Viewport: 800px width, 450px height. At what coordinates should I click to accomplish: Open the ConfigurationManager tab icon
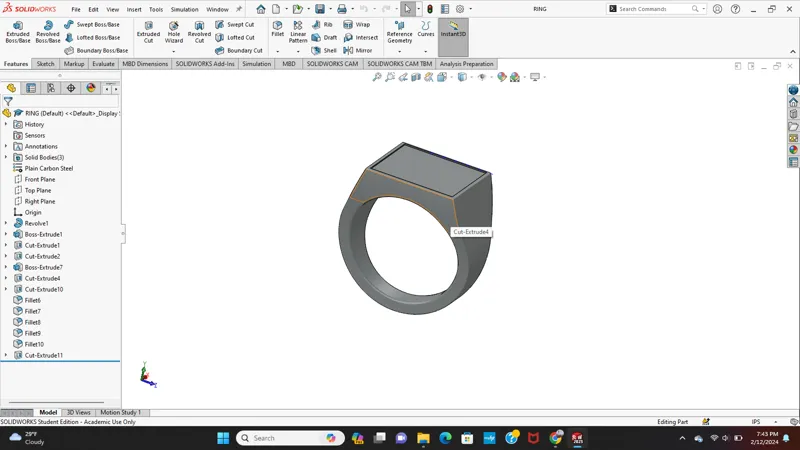tap(51, 88)
